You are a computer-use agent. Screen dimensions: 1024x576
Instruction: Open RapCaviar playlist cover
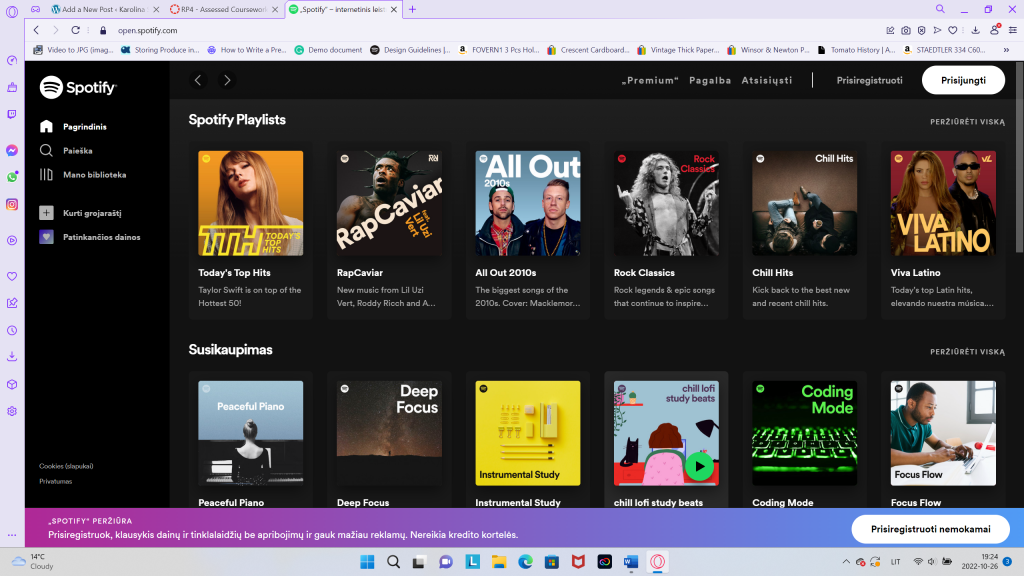point(389,203)
